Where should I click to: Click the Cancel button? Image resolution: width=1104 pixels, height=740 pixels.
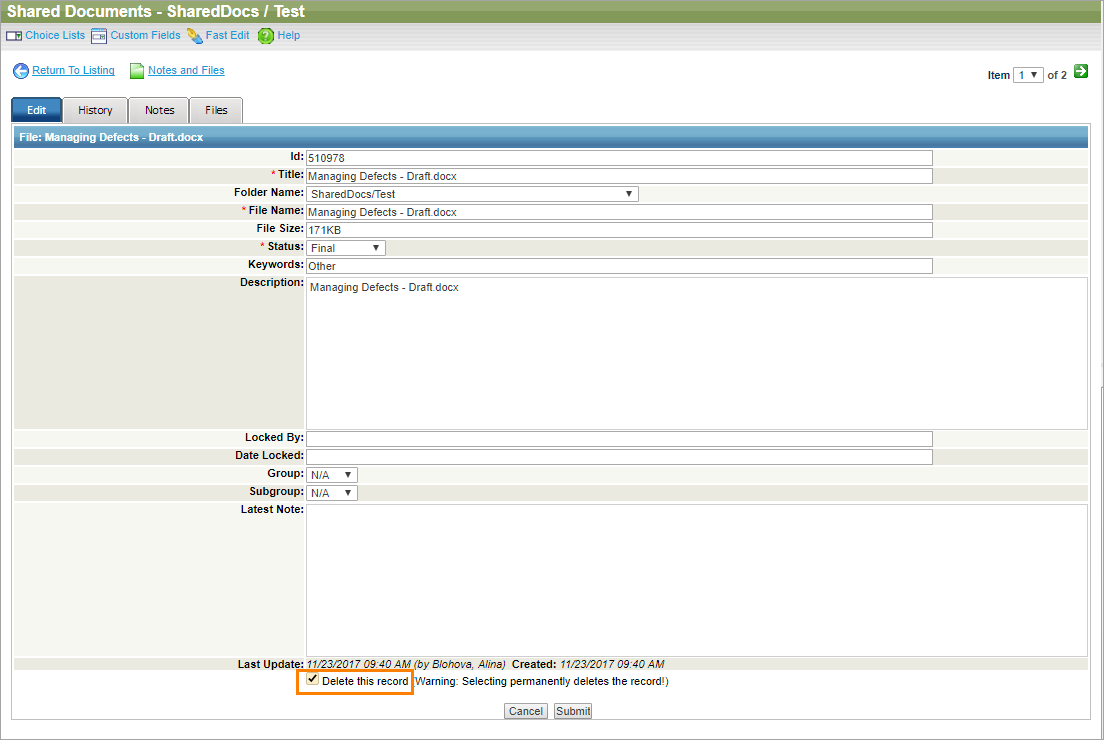pos(525,711)
